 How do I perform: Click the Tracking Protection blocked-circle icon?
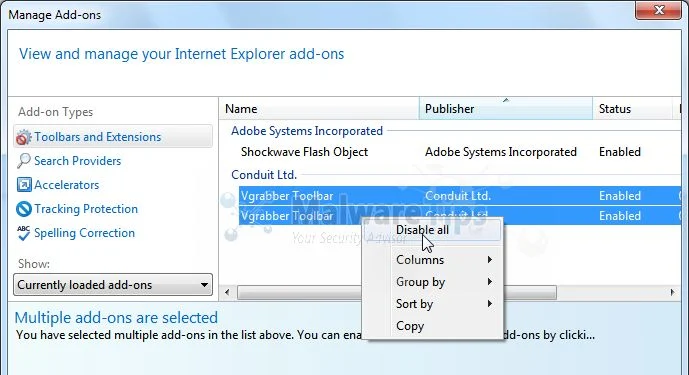pyautogui.click(x=24, y=209)
